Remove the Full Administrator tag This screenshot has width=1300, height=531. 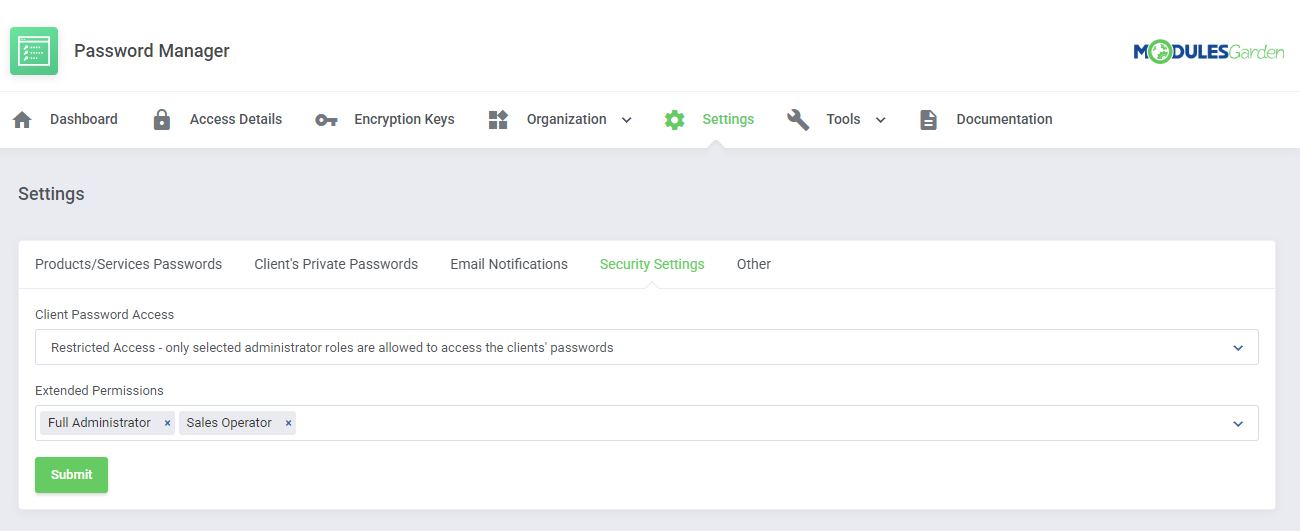click(167, 424)
